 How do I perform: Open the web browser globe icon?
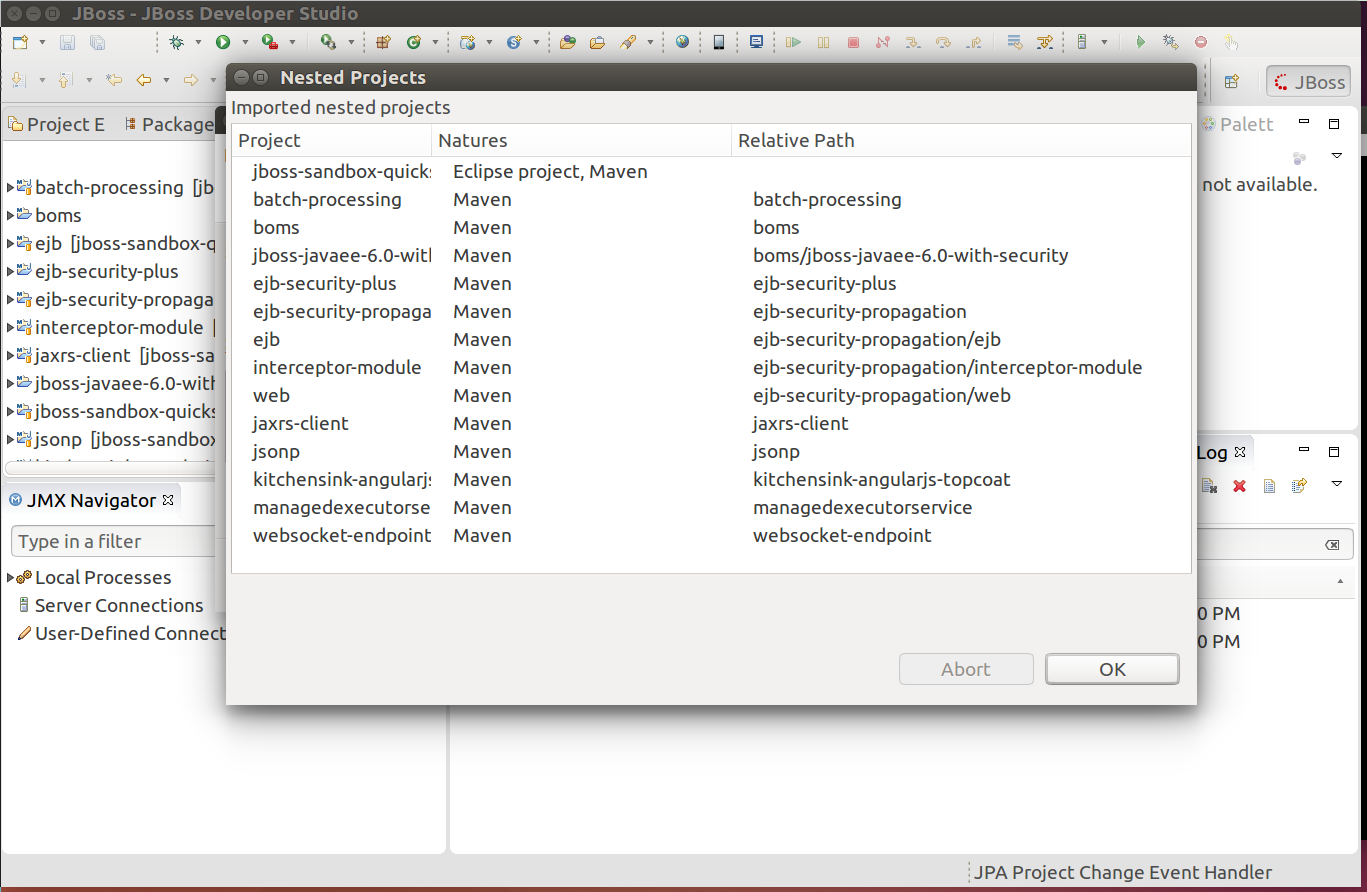pos(683,42)
